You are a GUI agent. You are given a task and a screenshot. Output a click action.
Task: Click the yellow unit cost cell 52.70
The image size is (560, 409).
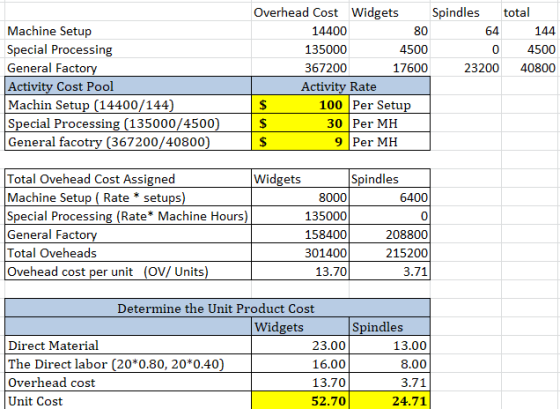point(300,401)
